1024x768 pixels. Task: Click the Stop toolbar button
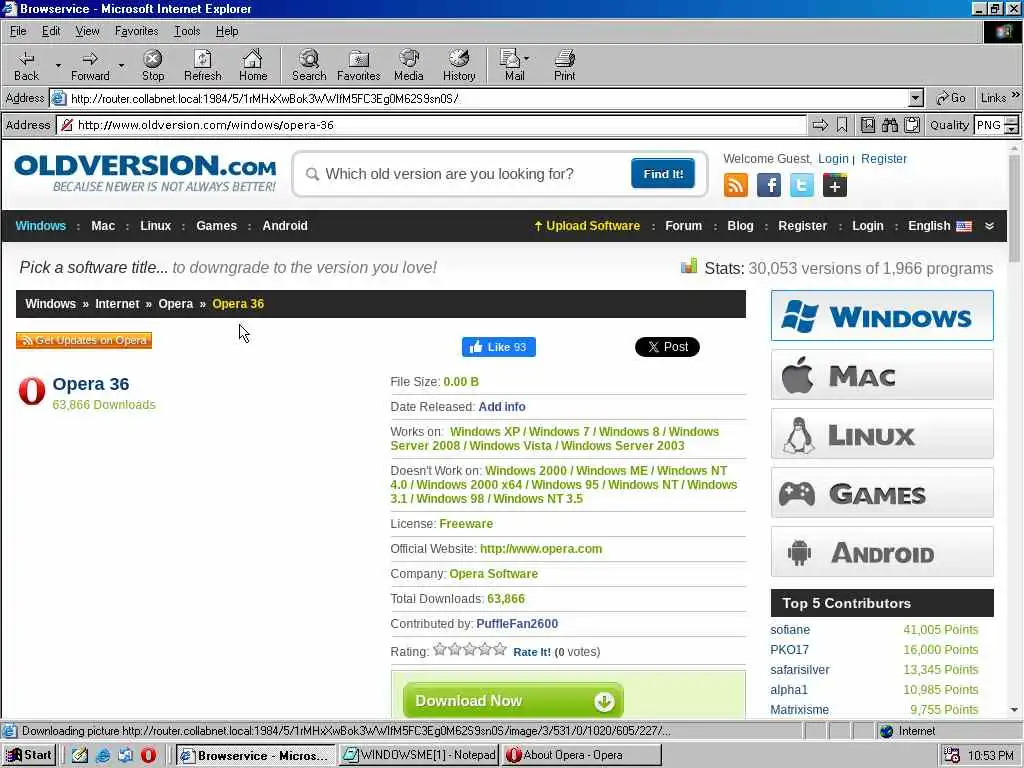tap(153, 65)
